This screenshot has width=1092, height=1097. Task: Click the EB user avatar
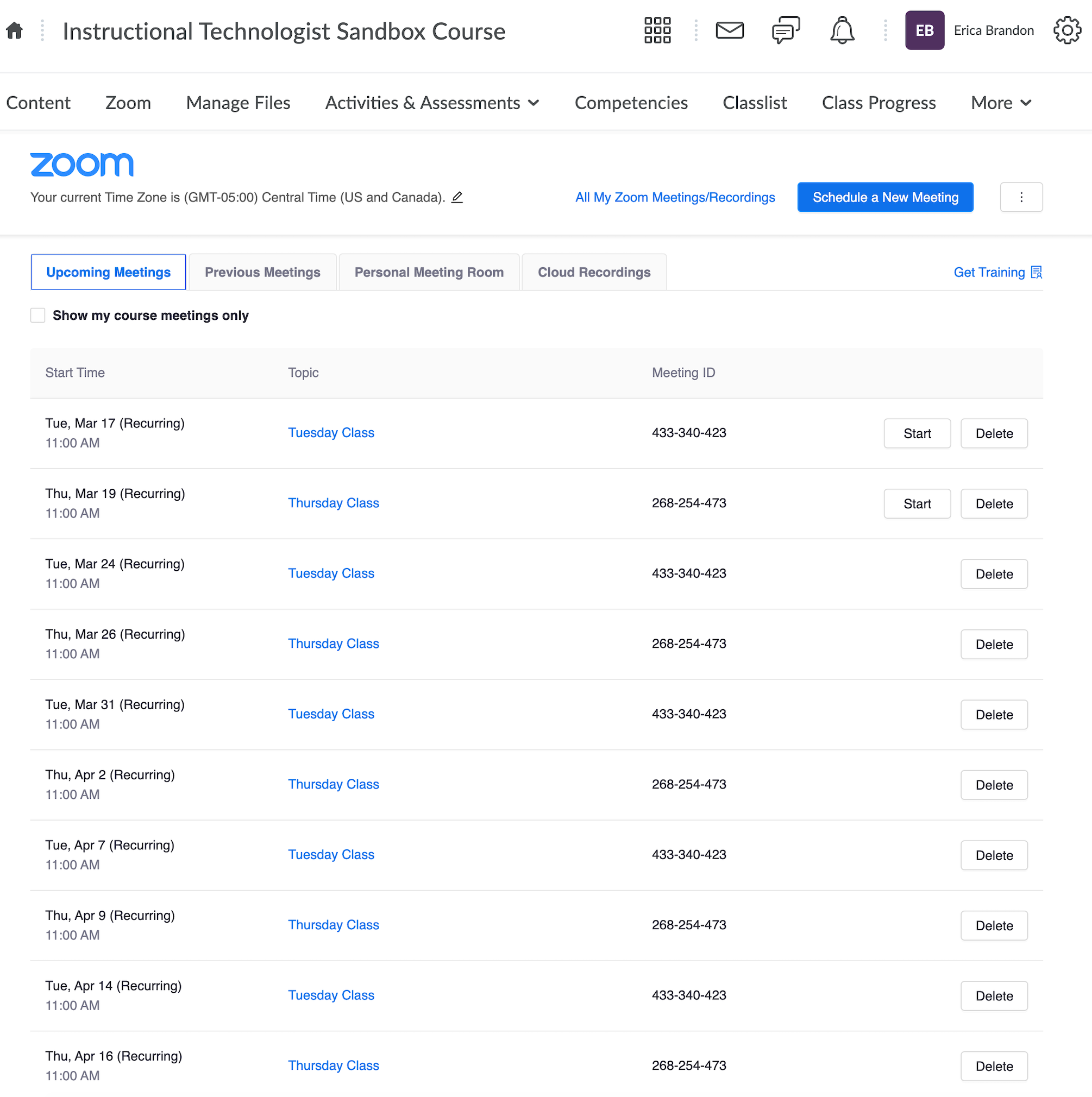tap(924, 30)
